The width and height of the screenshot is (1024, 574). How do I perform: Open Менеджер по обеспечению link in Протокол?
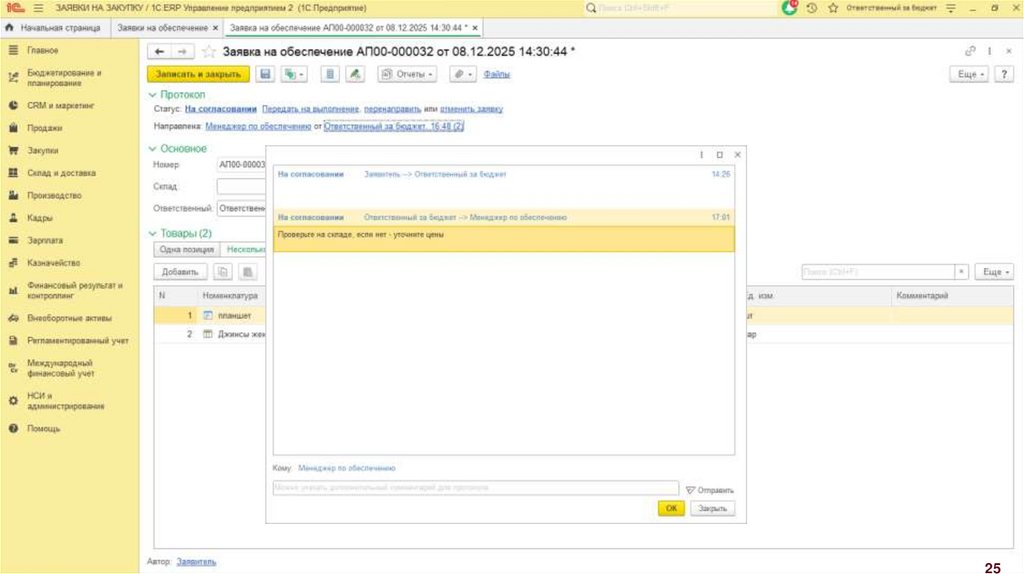[x=258, y=127]
